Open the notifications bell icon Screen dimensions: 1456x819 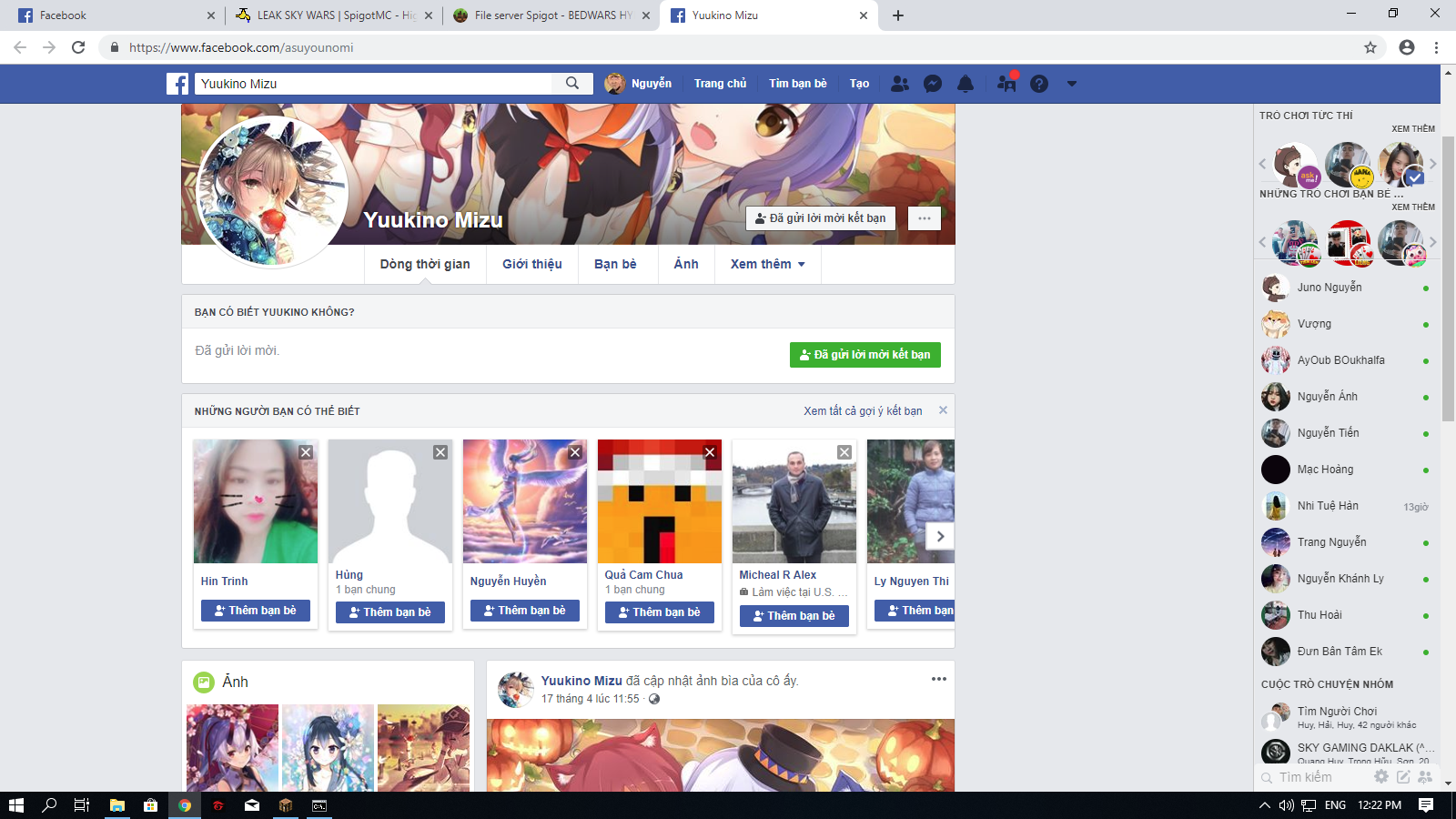pyautogui.click(x=966, y=84)
